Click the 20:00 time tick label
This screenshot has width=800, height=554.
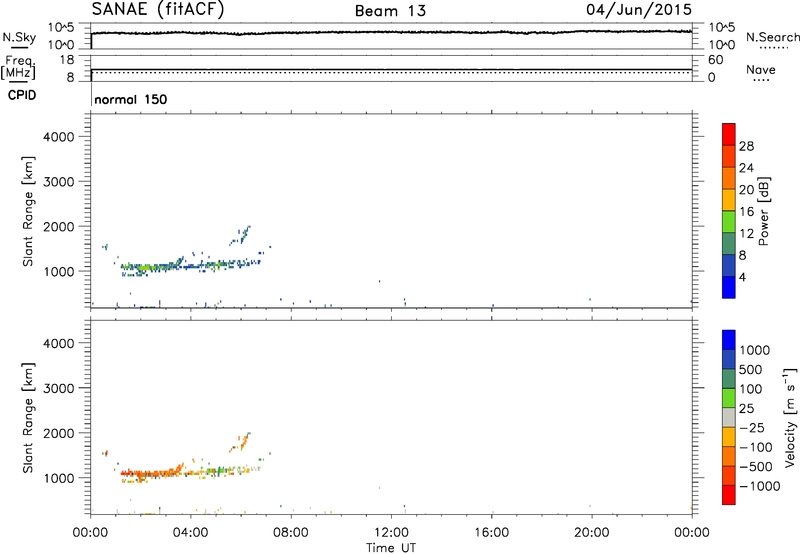591,533
